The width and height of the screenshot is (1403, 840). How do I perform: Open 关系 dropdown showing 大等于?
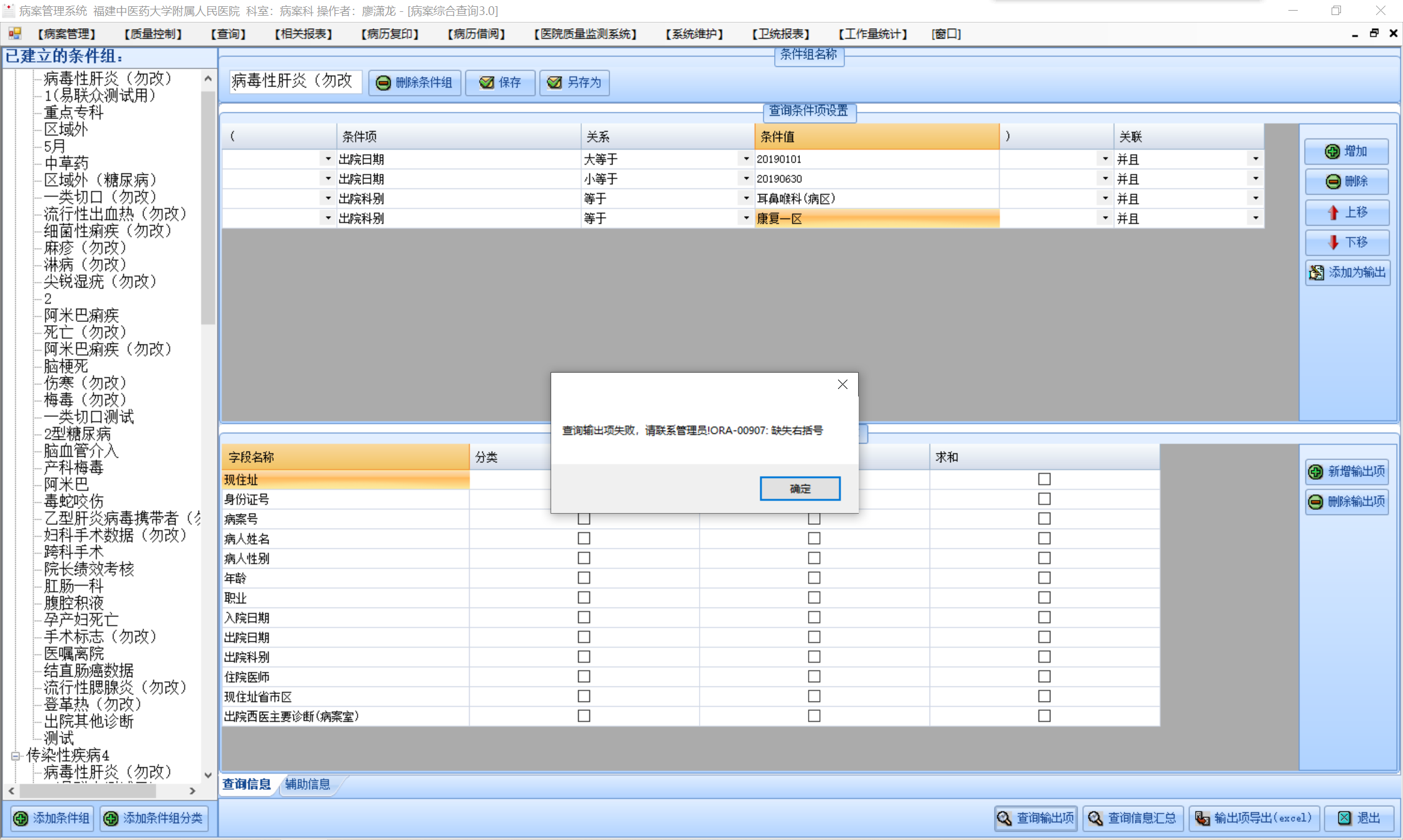pyautogui.click(x=745, y=159)
